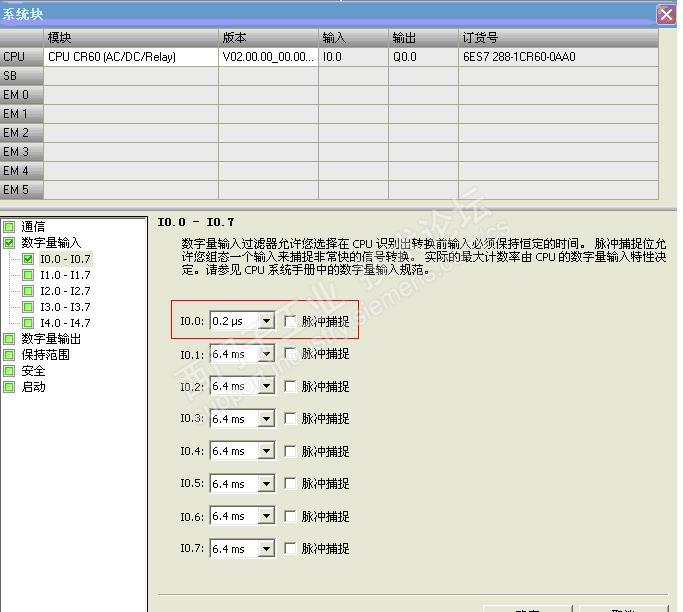Click the green icon beside 通信
This screenshot has height=612, width=683.
pyautogui.click(x=9, y=227)
